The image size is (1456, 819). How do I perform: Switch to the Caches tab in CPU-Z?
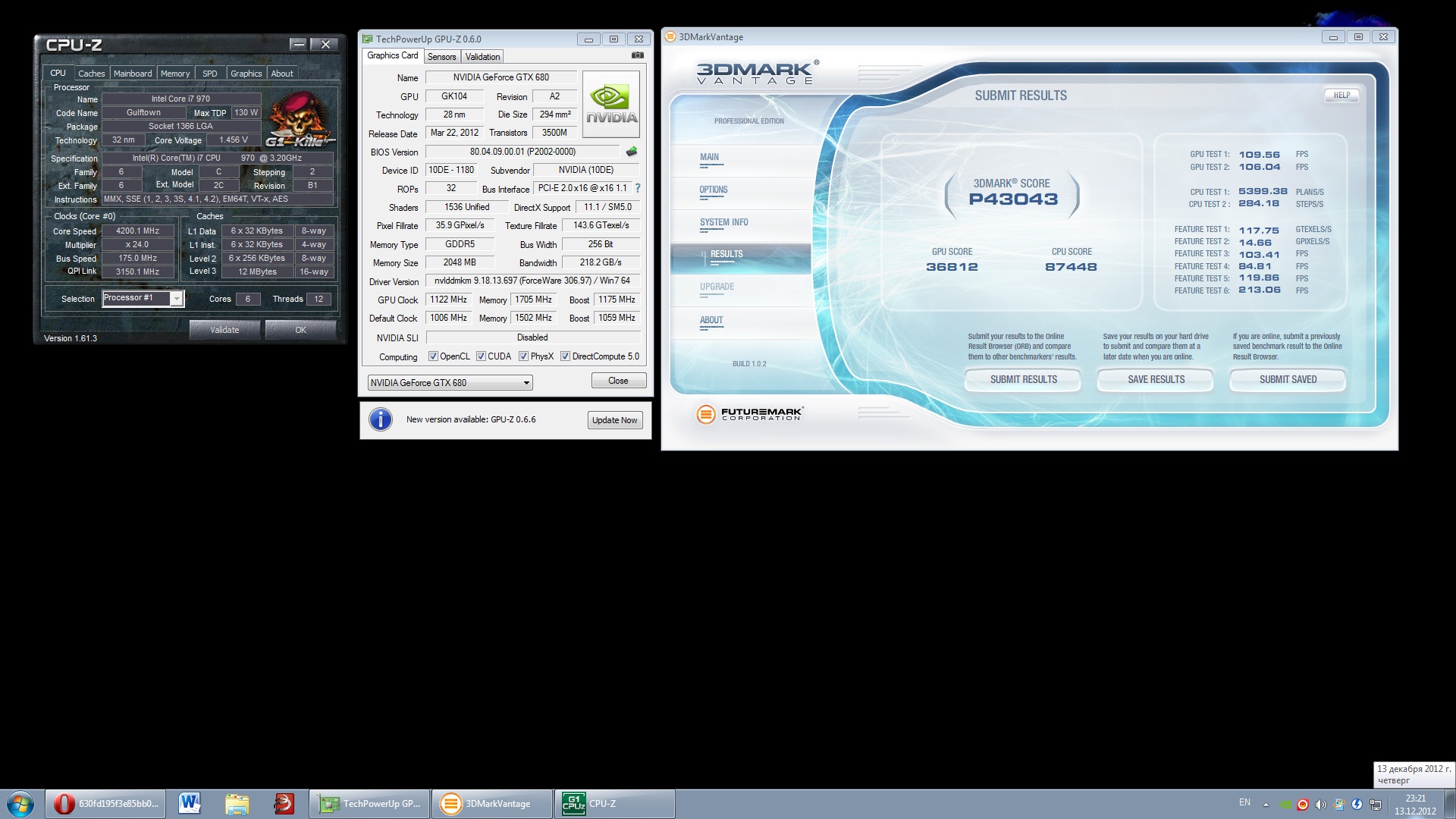click(x=92, y=74)
